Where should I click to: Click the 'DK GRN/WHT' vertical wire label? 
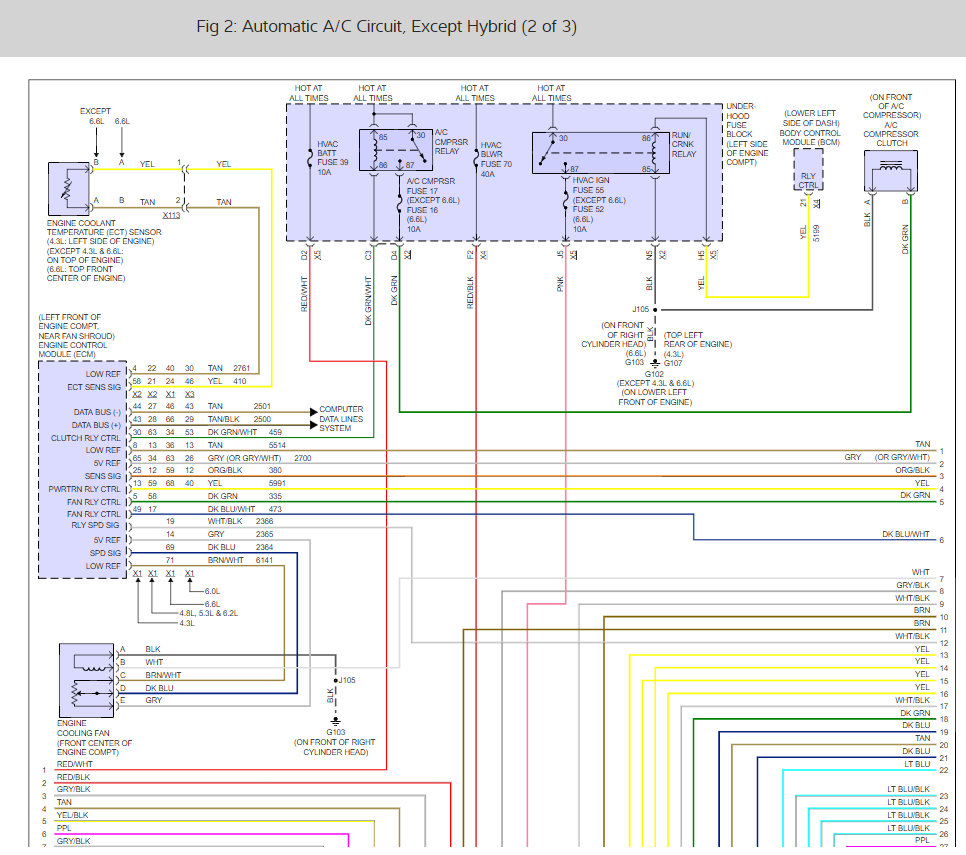pyautogui.click(x=368, y=301)
